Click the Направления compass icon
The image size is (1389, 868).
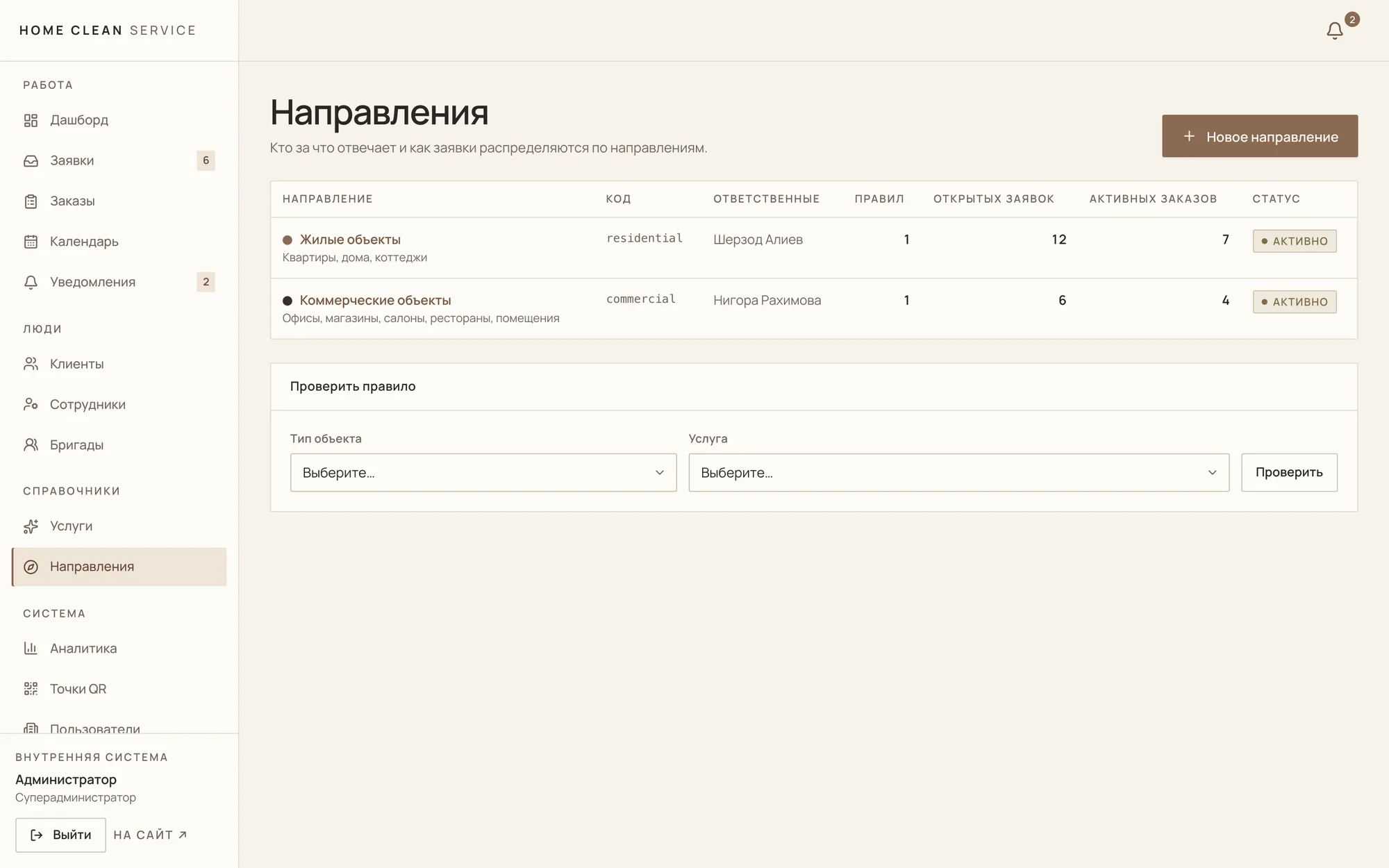(x=31, y=567)
